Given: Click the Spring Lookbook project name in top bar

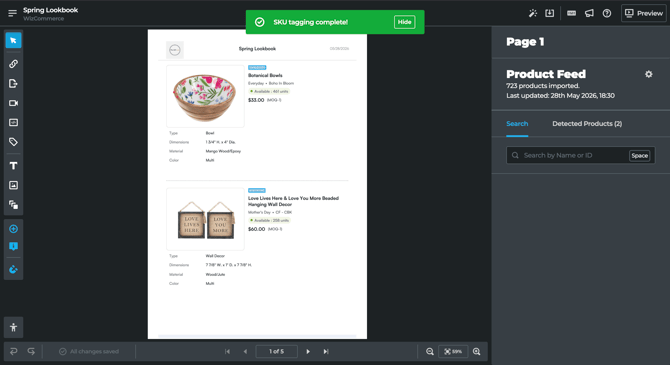Looking at the screenshot, I should click(50, 10).
